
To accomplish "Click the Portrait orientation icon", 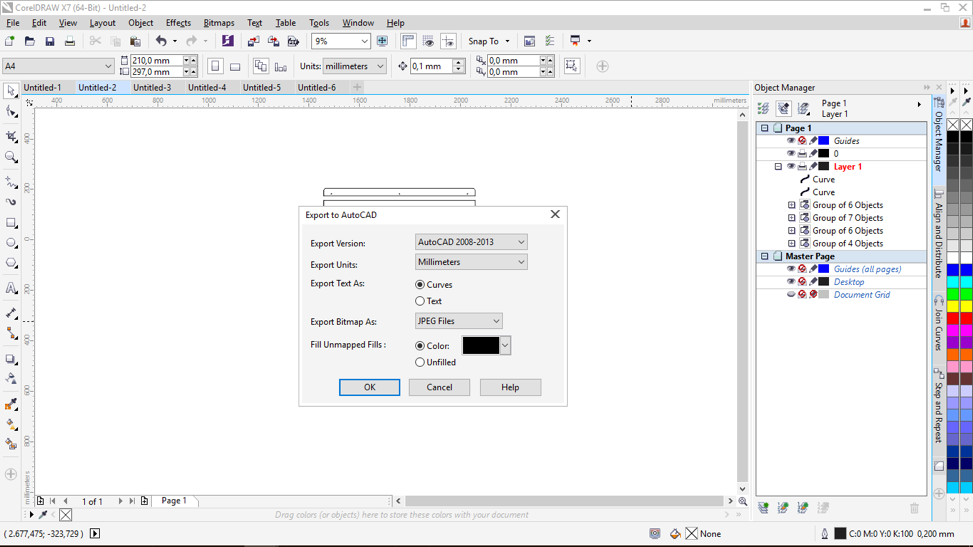I will 215,66.
